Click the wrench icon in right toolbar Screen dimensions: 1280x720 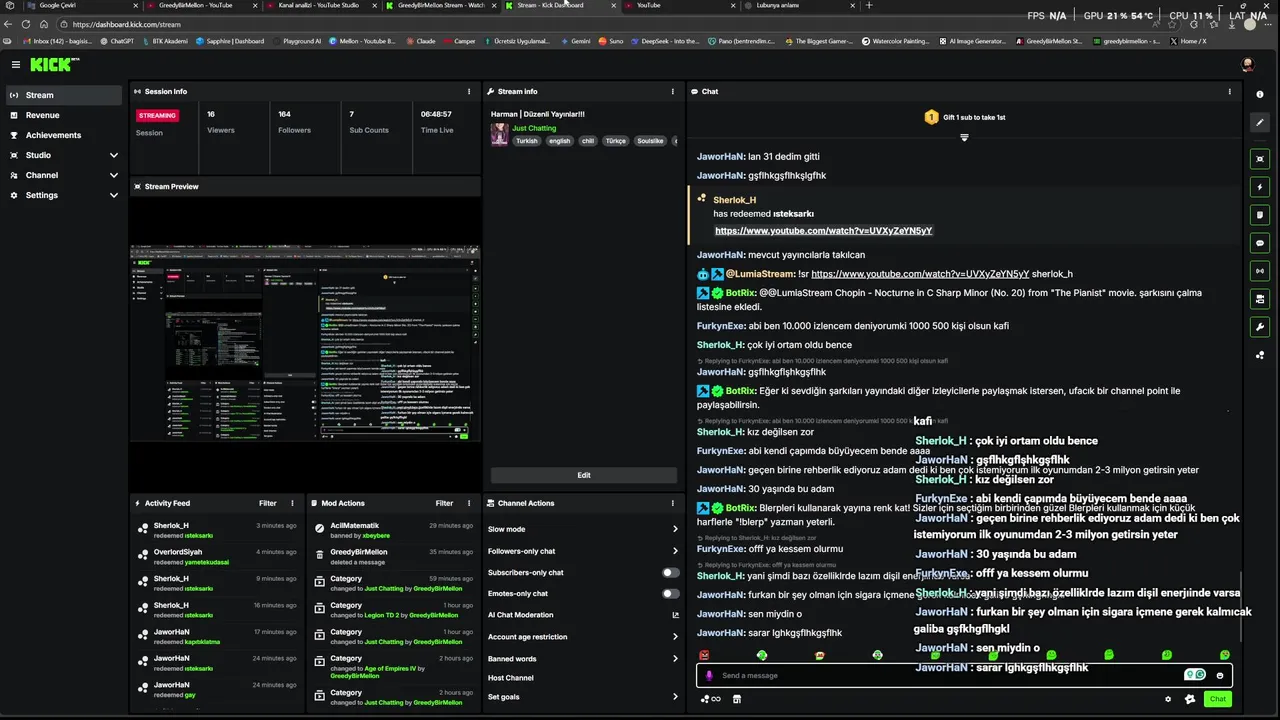[1260, 327]
